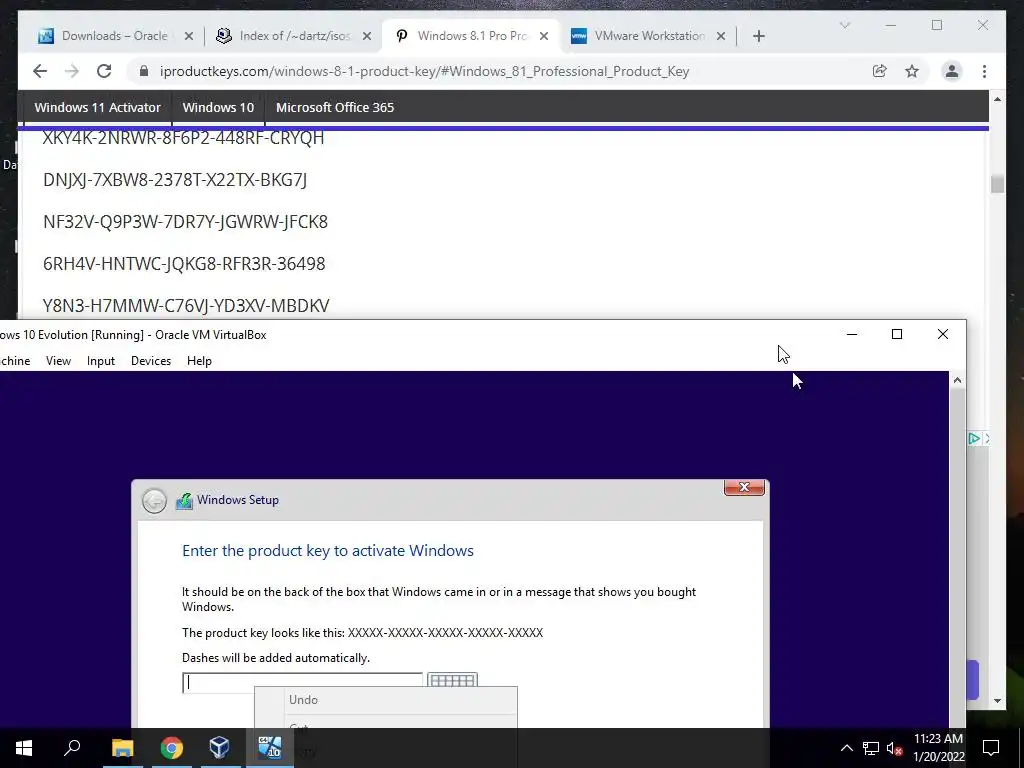Open the ad choices icon

(974, 439)
